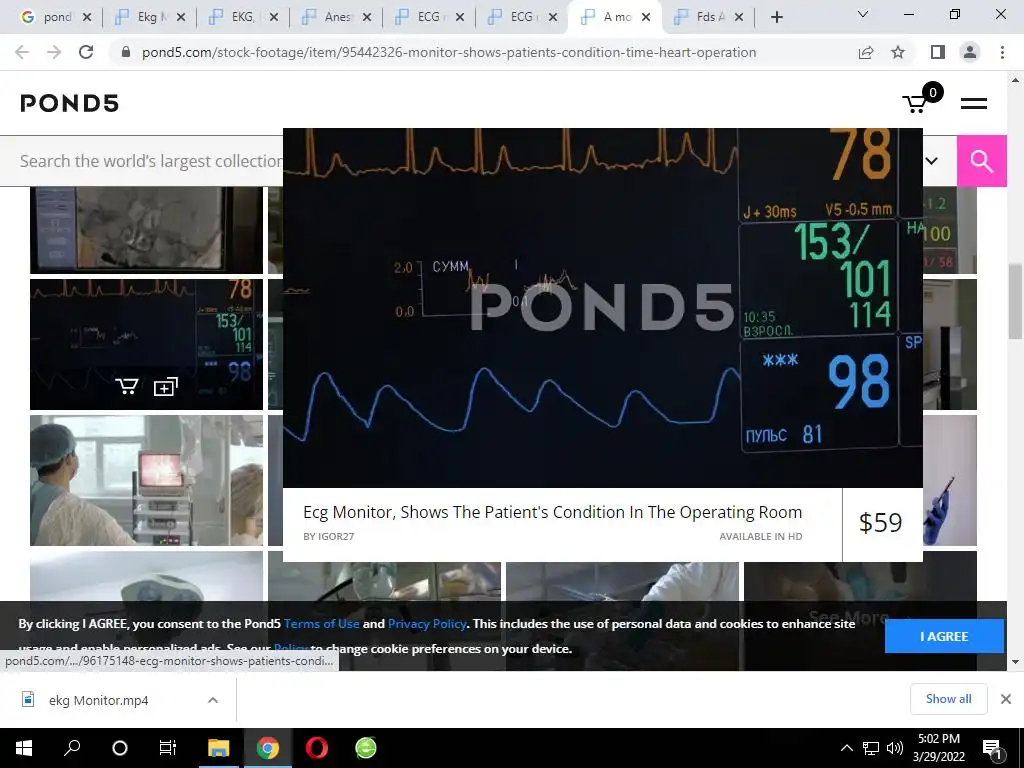Image resolution: width=1024 pixels, height=768 pixels.
Task: Click Show all downloads button
Action: (x=948, y=699)
